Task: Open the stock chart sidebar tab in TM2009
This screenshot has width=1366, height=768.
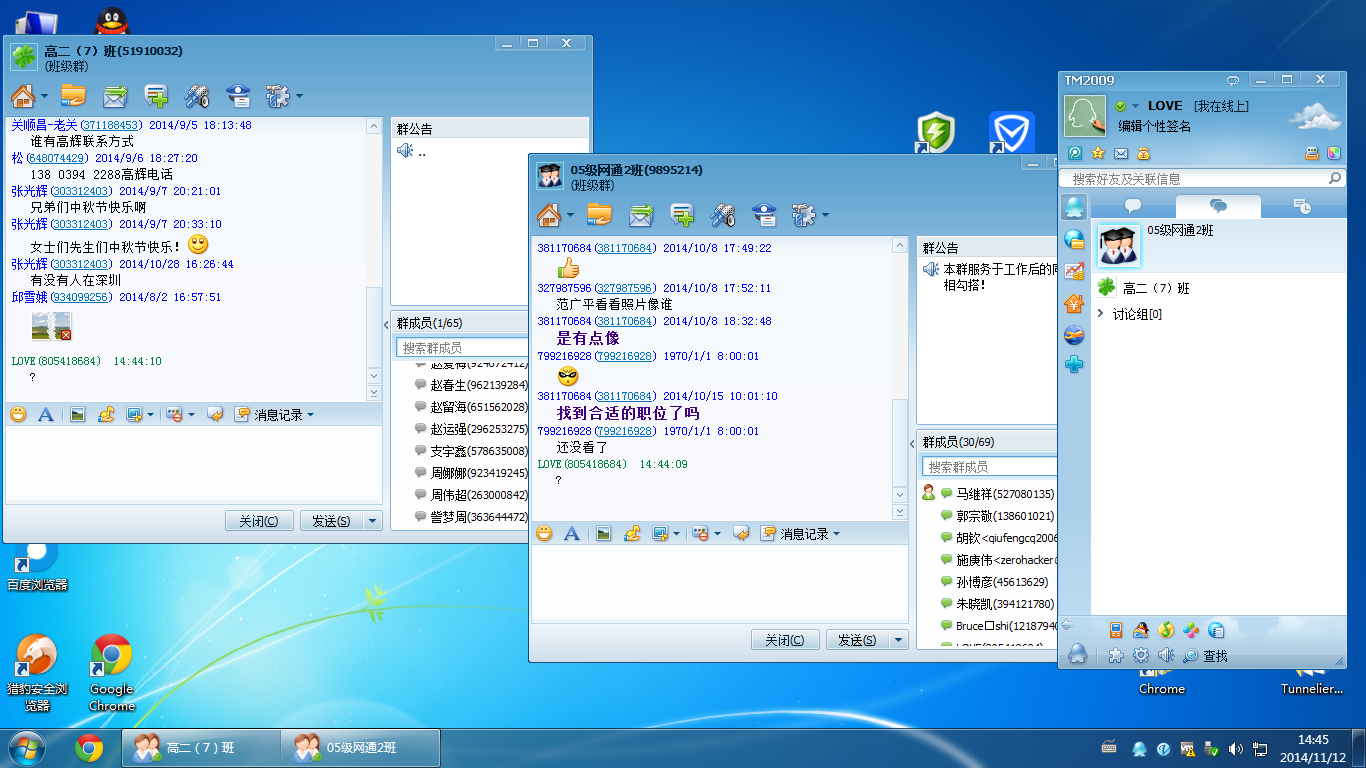Action: [1074, 271]
